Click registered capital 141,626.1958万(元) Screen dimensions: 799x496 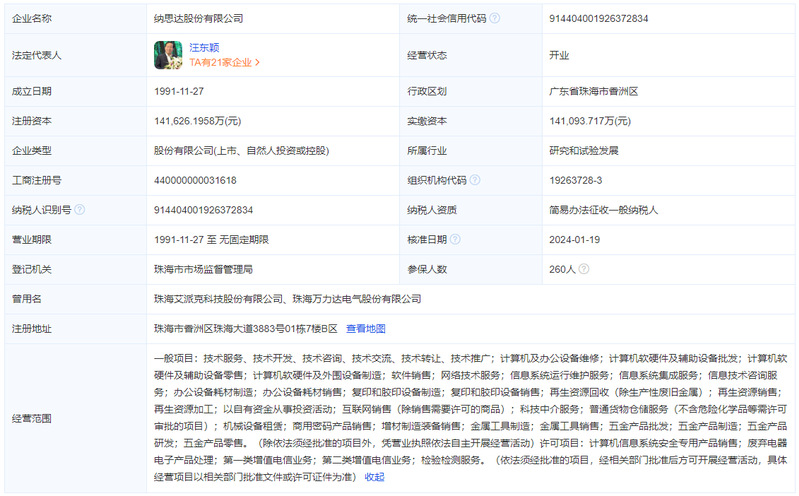(x=197, y=121)
